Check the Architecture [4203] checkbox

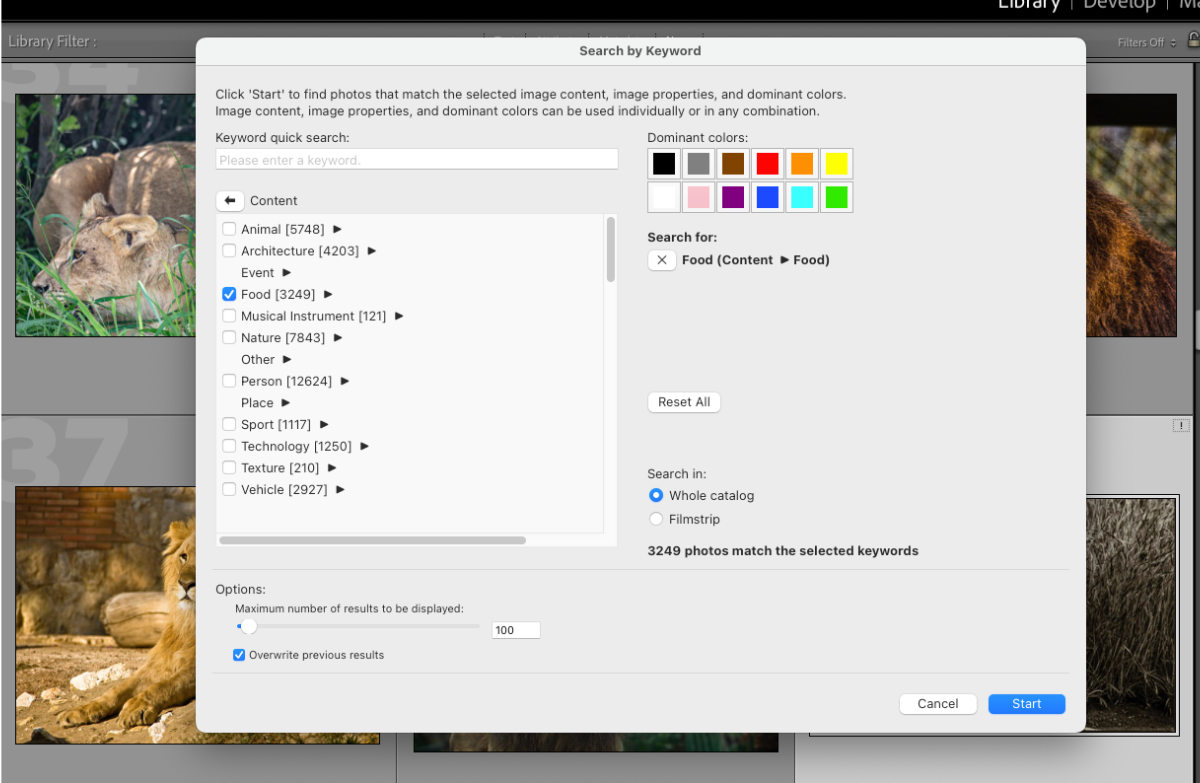[229, 251]
